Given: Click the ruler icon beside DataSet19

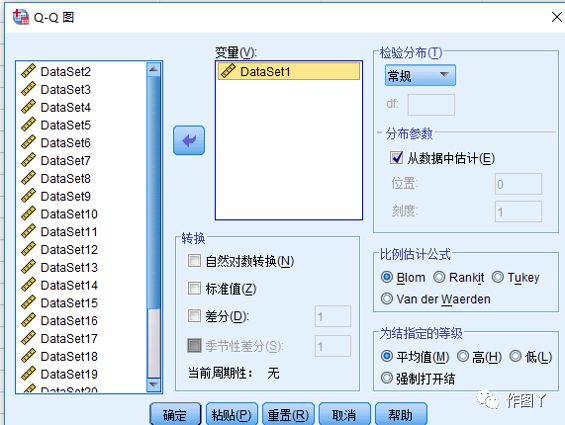Looking at the screenshot, I should (x=28, y=373).
